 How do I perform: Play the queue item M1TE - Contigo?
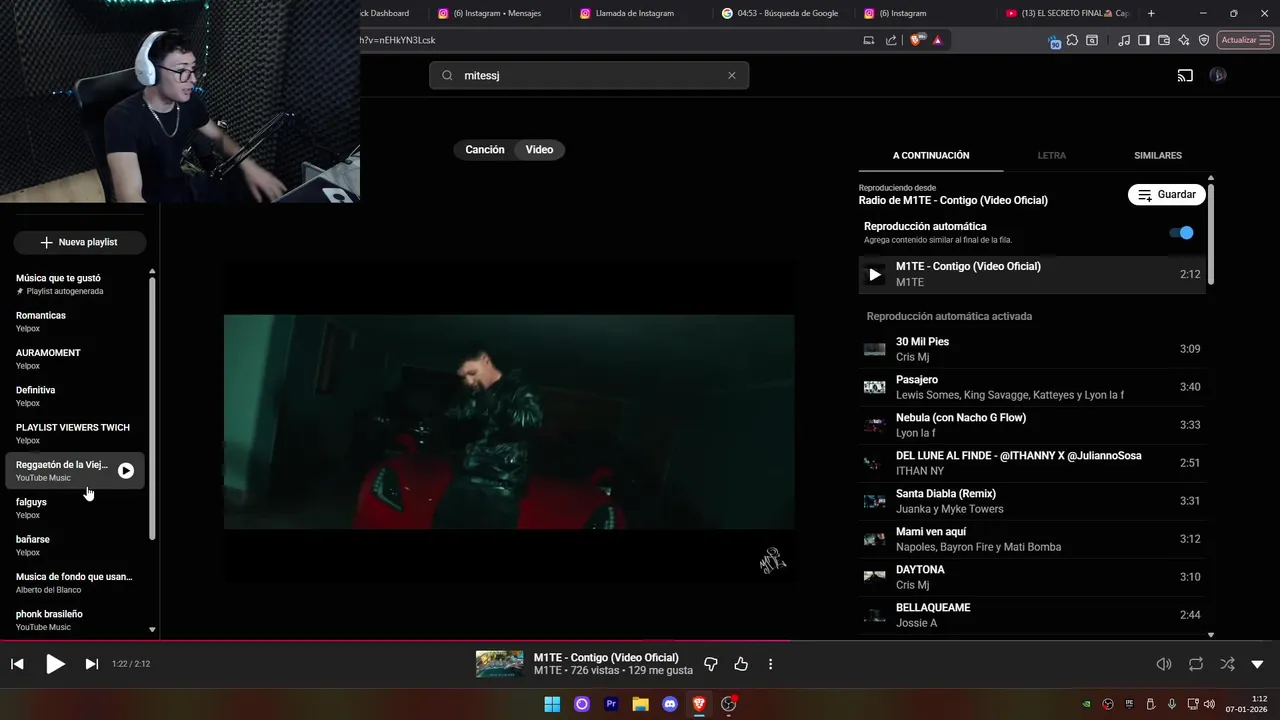1031,274
